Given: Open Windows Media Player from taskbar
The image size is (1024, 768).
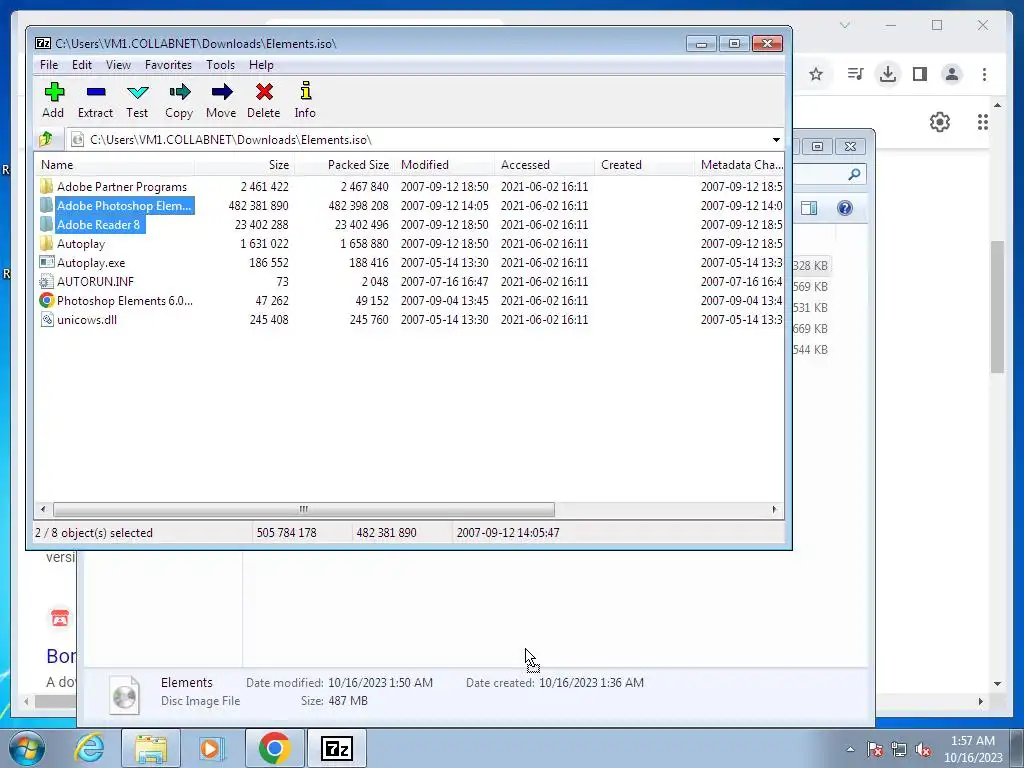Looking at the screenshot, I should click(212, 748).
